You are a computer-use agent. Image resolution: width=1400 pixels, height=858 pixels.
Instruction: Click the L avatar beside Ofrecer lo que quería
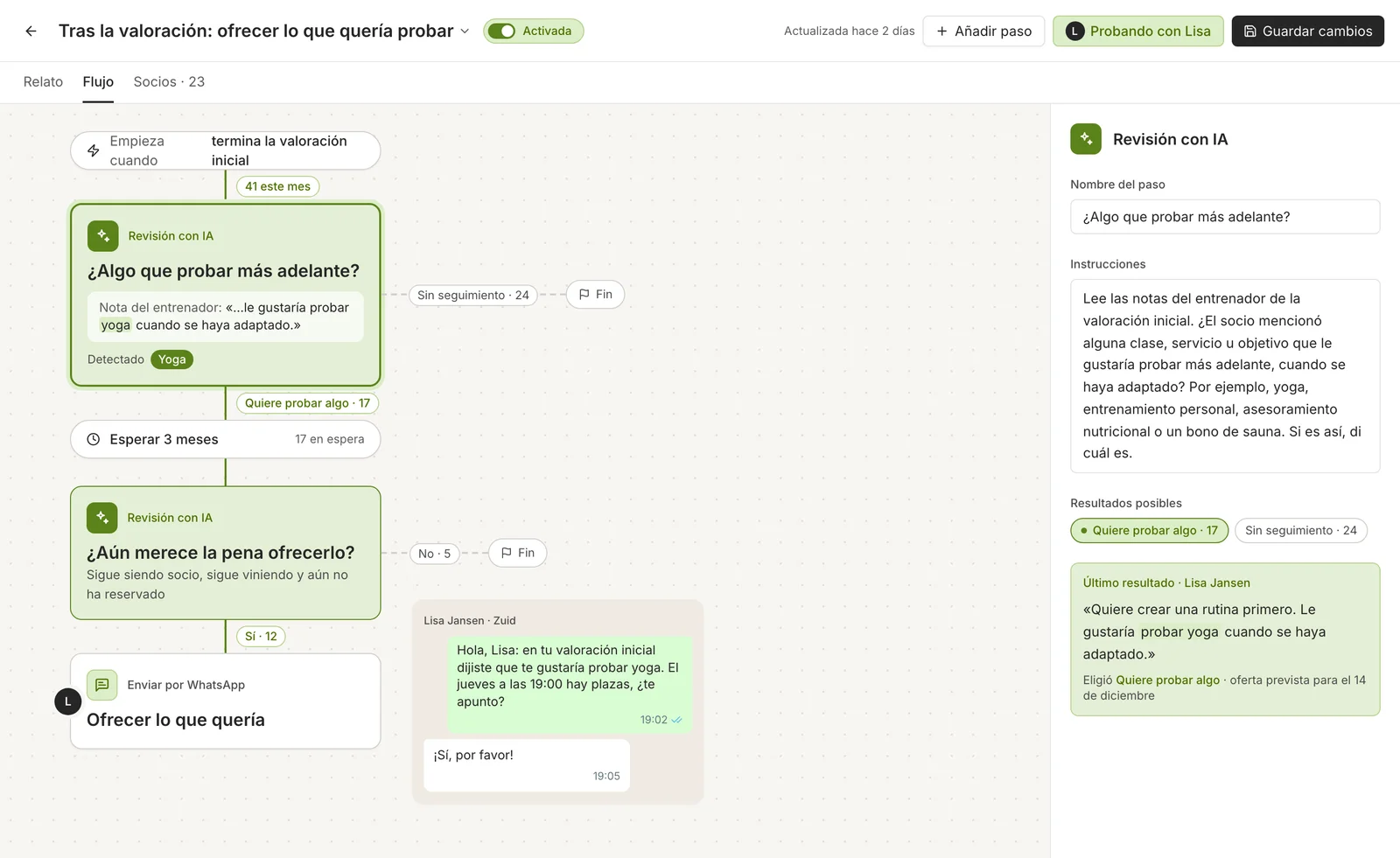(68, 701)
